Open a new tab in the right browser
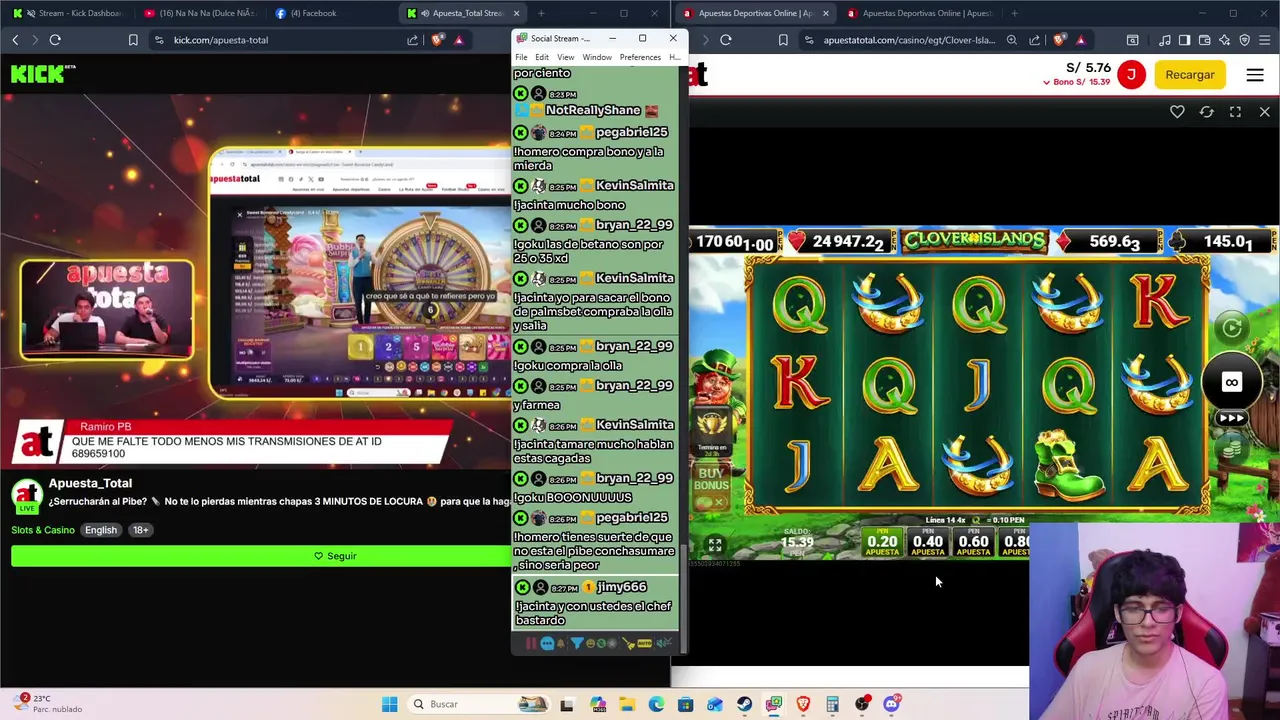Image resolution: width=1280 pixels, height=720 pixels. pyautogui.click(x=1014, y=13)
